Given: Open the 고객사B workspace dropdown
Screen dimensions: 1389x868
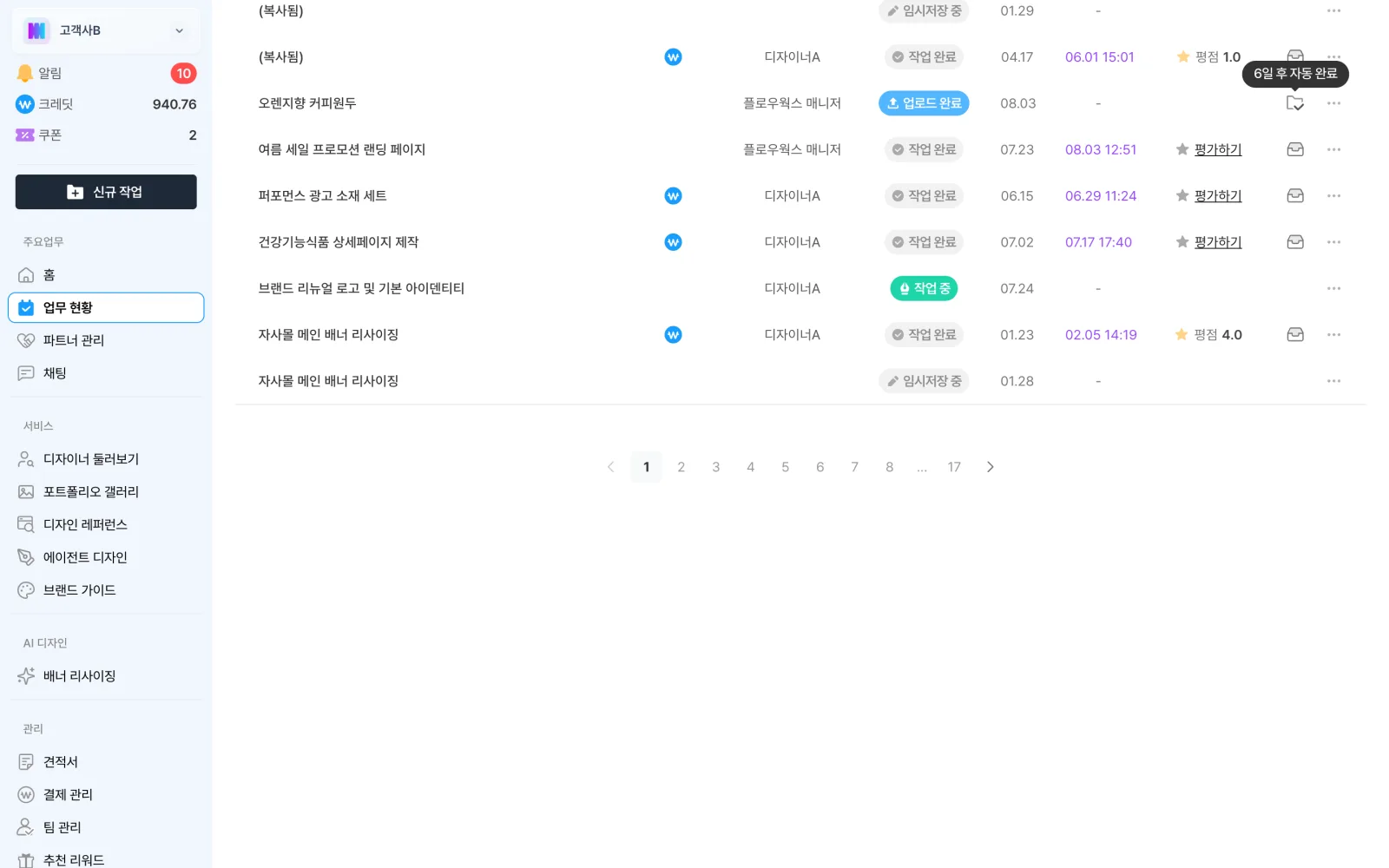Looking at the screenshot, I should pos(106,30).
